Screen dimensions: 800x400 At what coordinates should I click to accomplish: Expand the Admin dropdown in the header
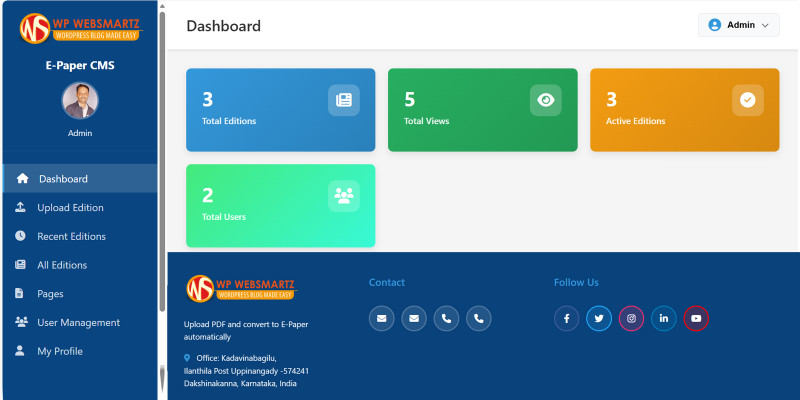point(738,25)
